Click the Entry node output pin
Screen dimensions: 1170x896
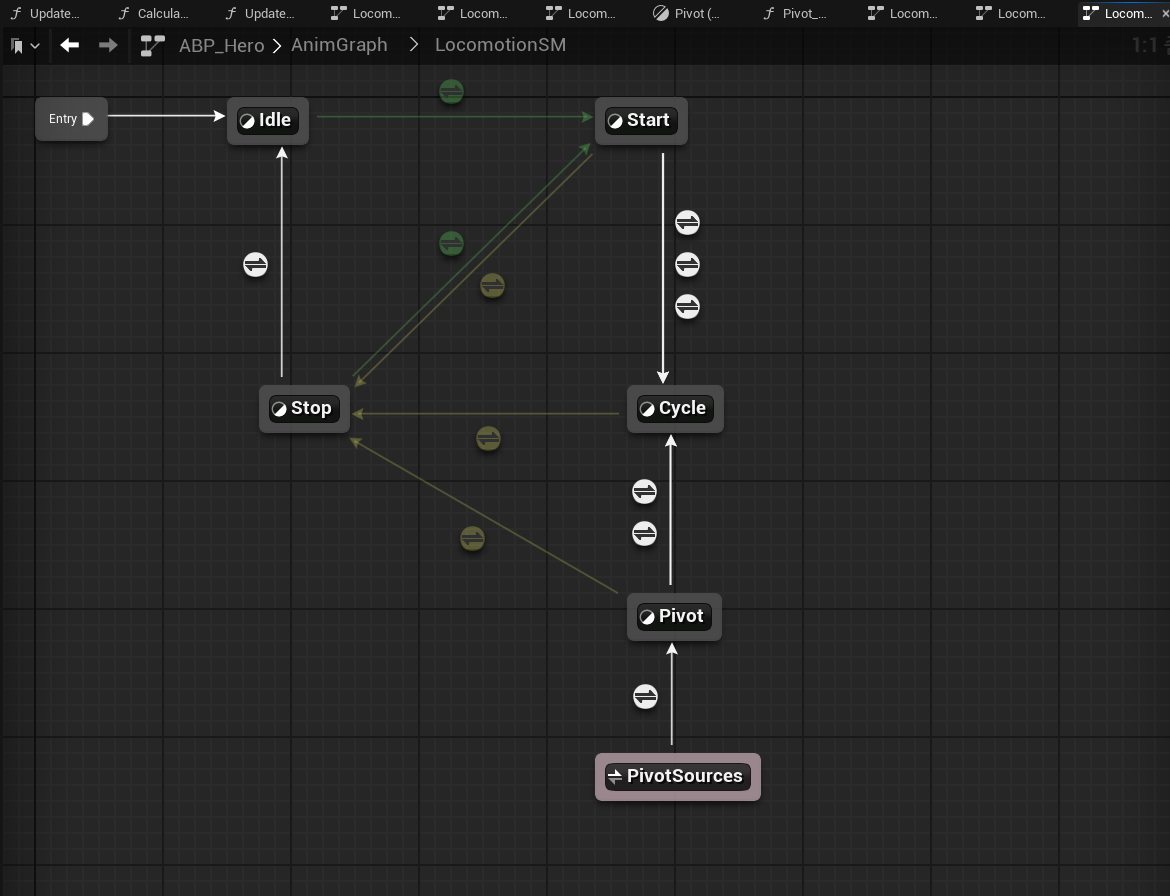[87, 119]
